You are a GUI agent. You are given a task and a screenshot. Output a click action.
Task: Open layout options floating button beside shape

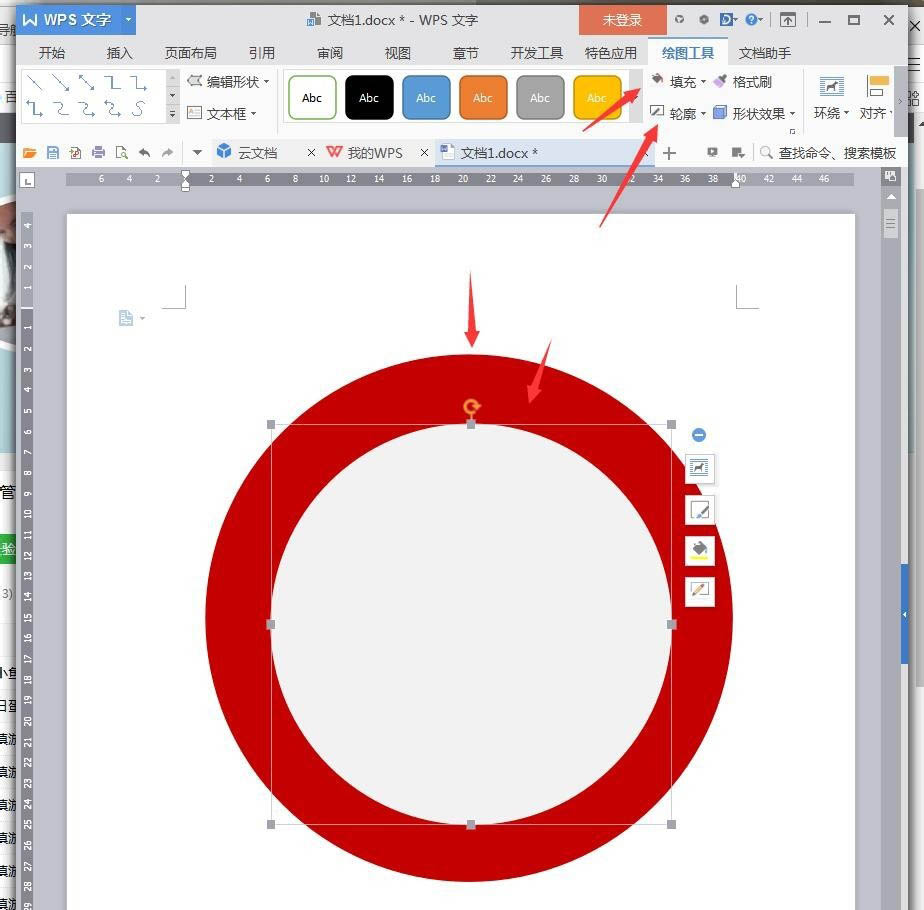pos(699,469)
